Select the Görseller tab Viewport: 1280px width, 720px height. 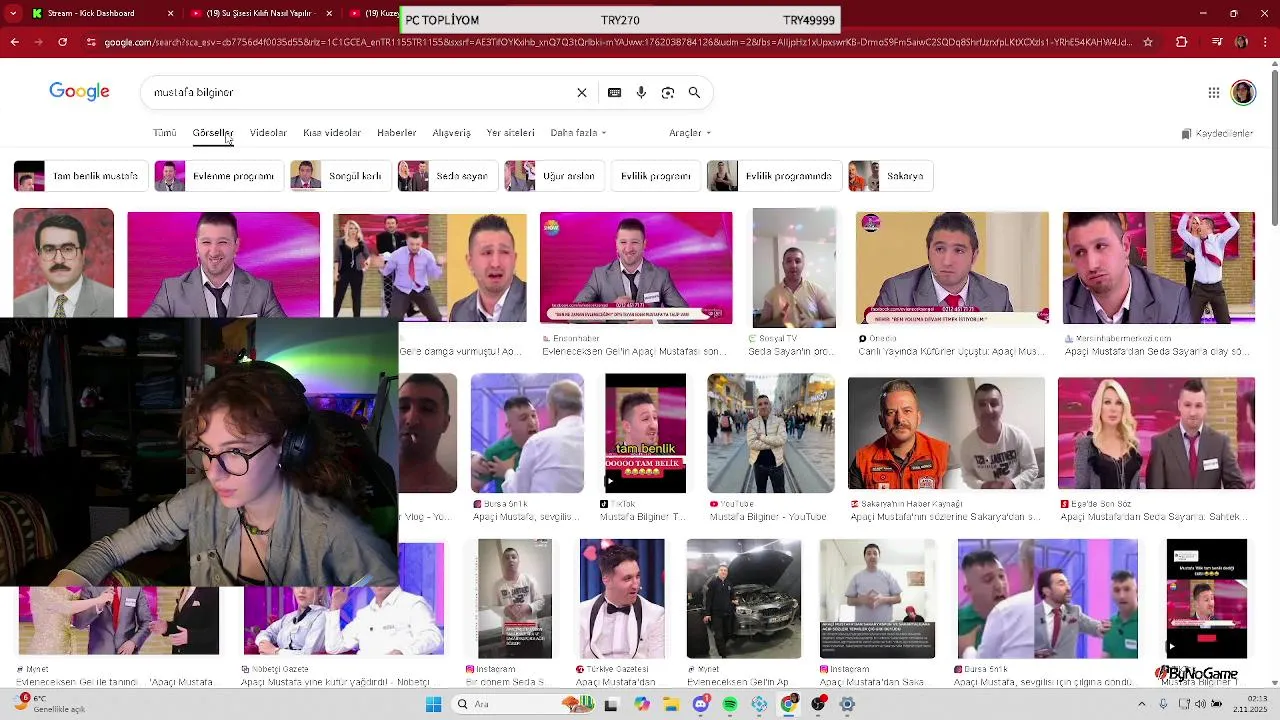point(212,133)
